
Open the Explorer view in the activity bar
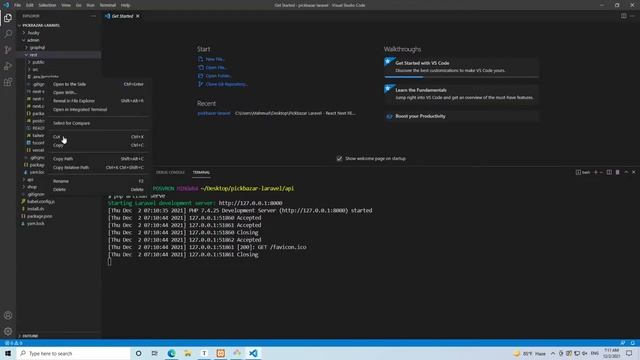[8, 18]
